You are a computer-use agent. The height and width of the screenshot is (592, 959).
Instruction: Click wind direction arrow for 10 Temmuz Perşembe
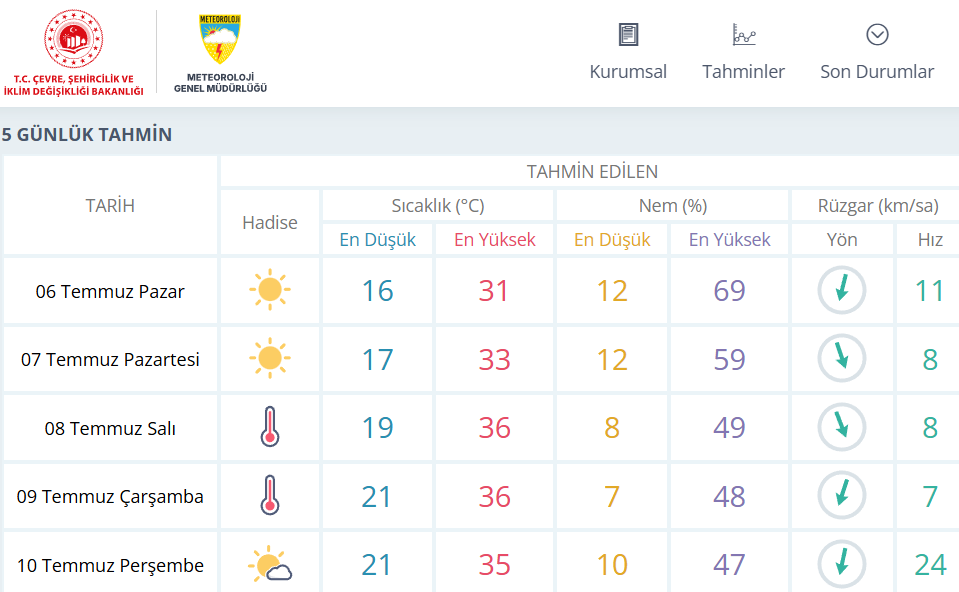point(842,564)
